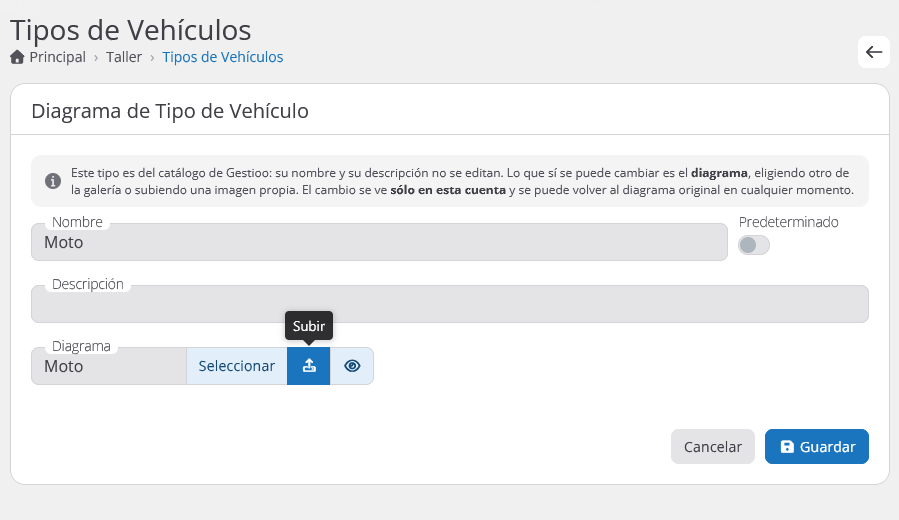Click the chevron between Principal and Taller
The height and width of the screenshot is (520, 899).
tap(96, 58)
